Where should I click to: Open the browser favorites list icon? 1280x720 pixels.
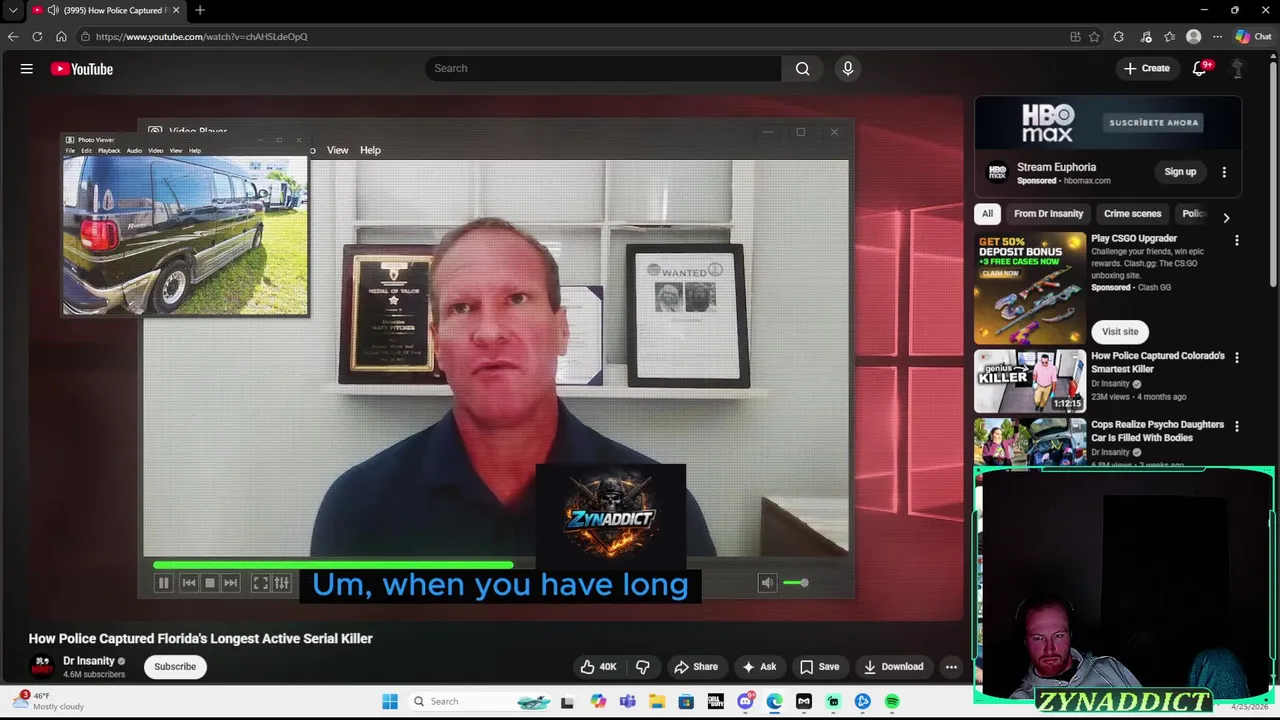[1169, 37]
